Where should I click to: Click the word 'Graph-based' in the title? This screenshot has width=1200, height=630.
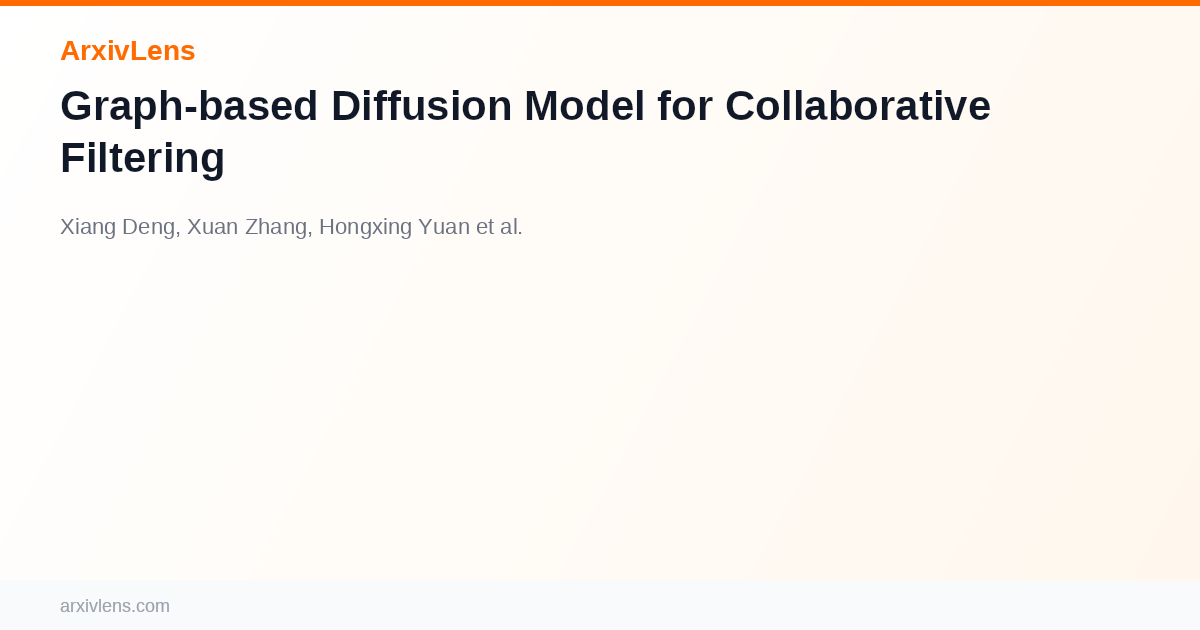point(189,106)
